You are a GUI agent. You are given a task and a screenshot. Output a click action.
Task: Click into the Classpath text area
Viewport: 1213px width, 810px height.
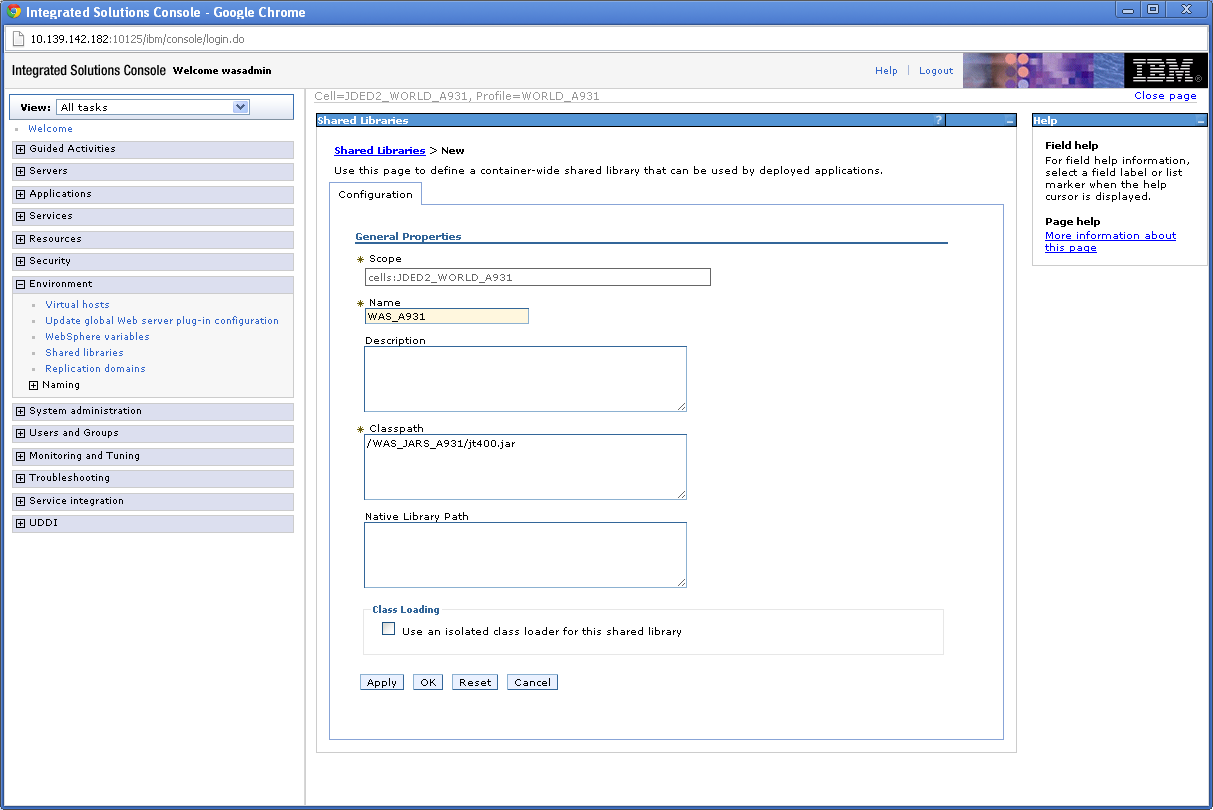click(x=525, y=467)
